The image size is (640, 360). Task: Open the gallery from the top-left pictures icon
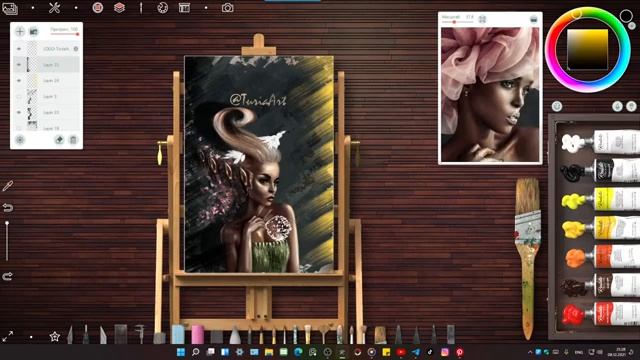point(10,8)
